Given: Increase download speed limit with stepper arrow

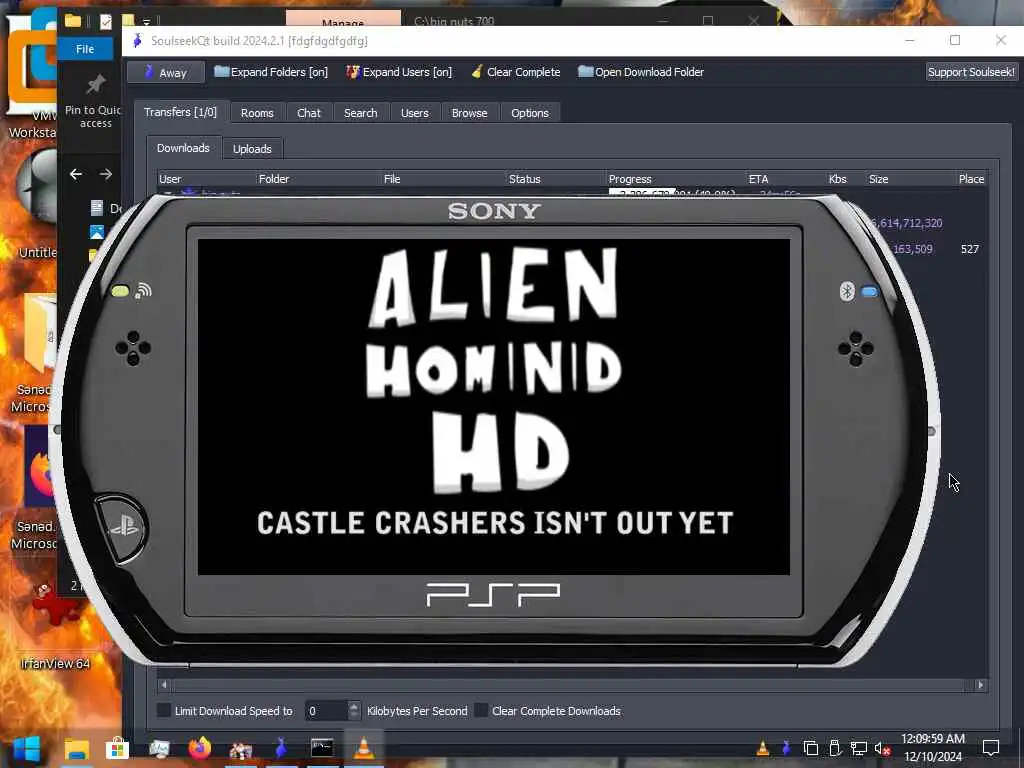Looking at the screenshot, I should click(x=354, y=706).
